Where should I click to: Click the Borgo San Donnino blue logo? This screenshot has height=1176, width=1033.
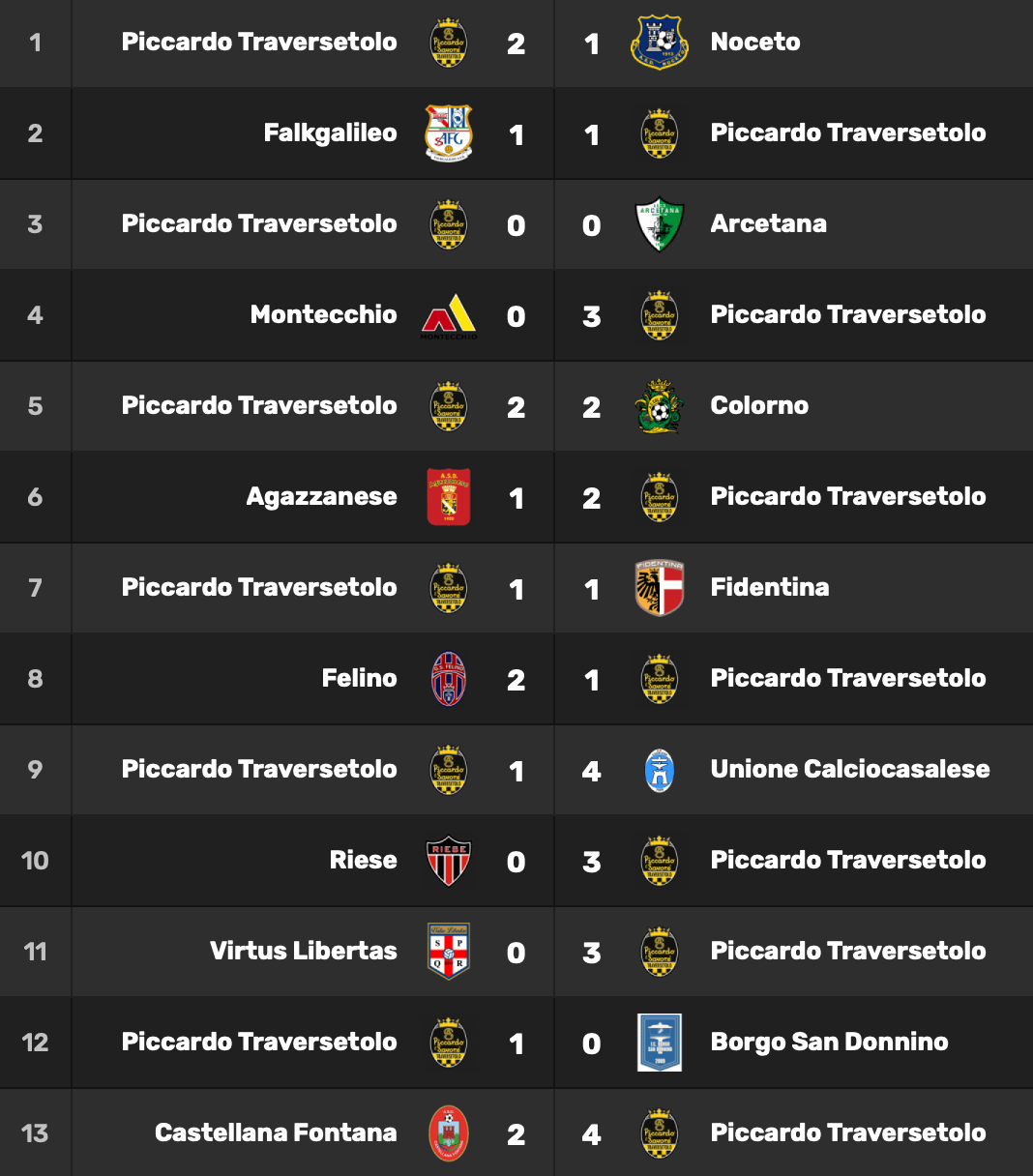tap(660, 1043)
